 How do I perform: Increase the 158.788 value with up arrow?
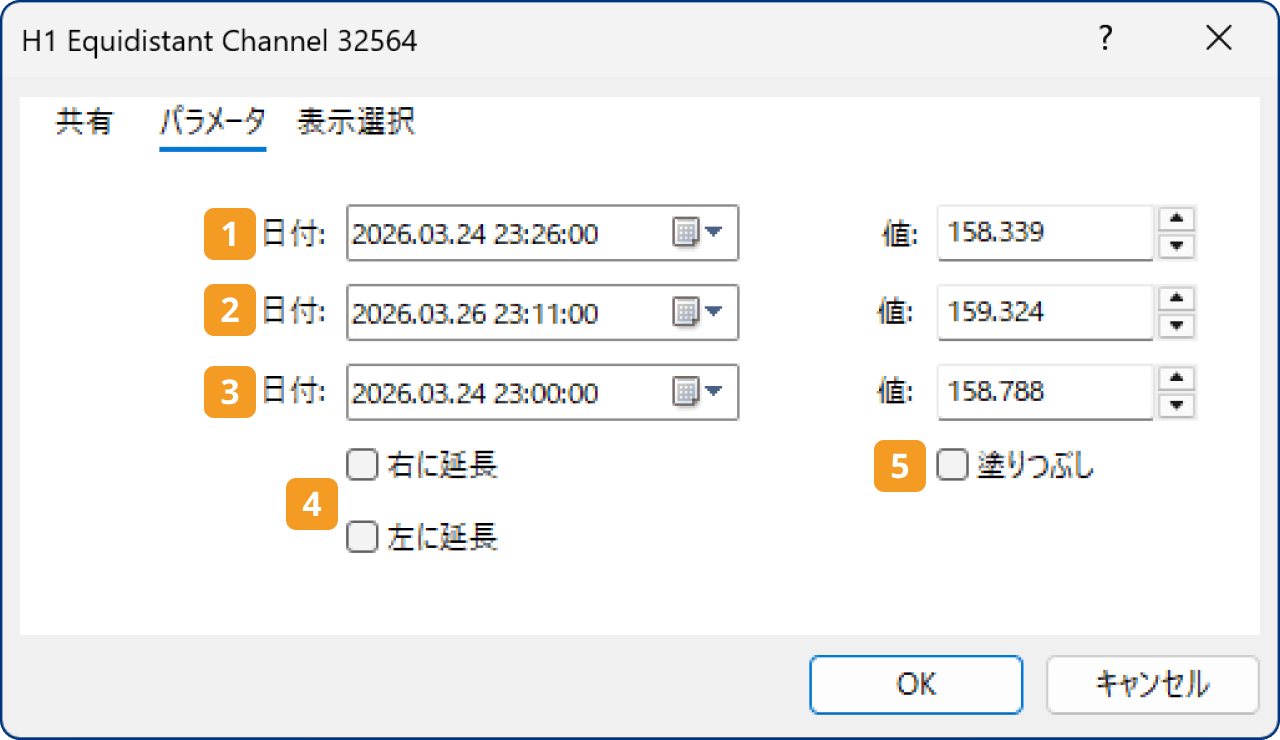click(1177, 377)
